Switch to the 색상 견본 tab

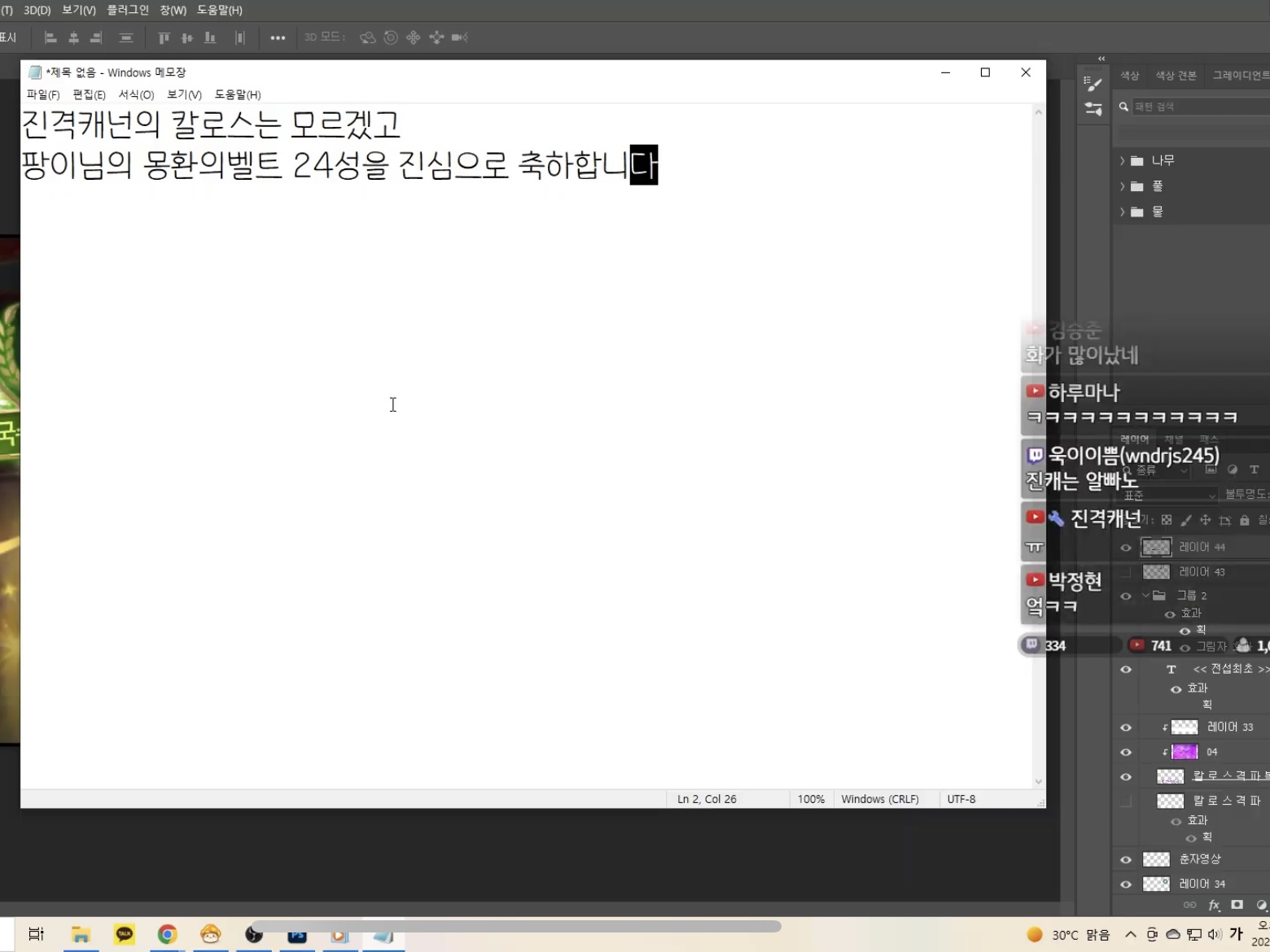pos(1176,76)
